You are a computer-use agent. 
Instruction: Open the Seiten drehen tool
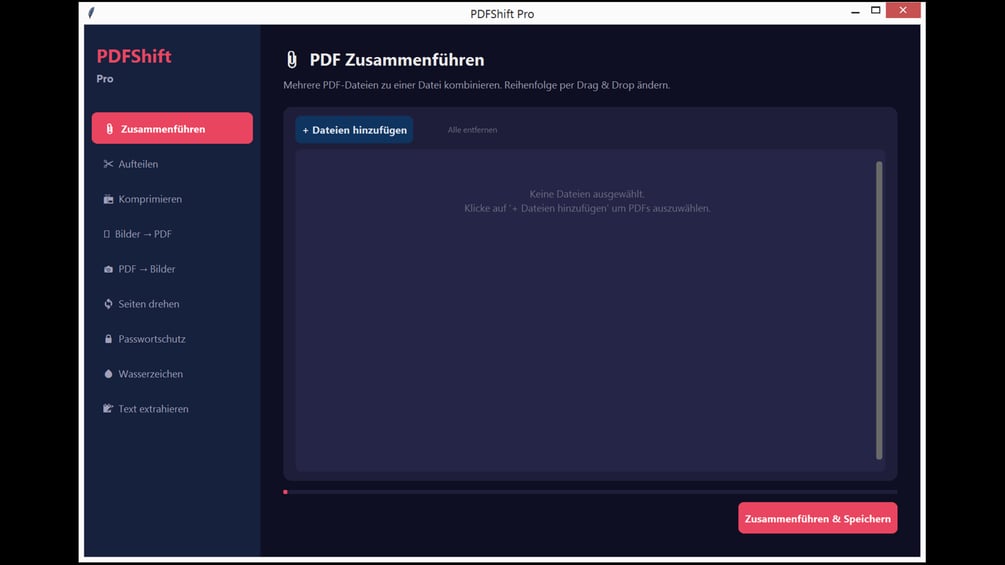[x=172, y=304]
